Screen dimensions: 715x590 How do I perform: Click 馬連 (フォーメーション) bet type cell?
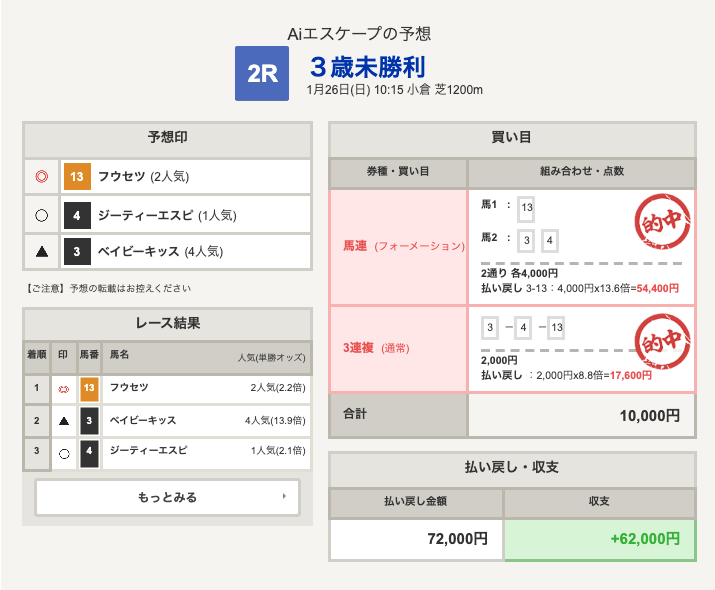coord(398,247)
